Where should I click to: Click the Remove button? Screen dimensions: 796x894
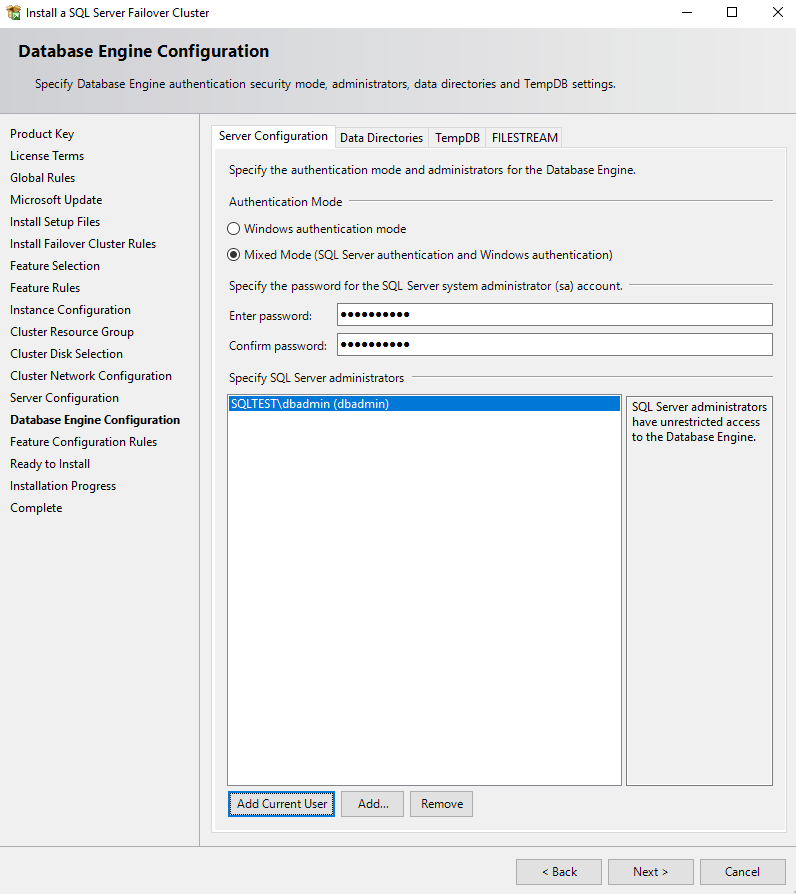point(441,804)
